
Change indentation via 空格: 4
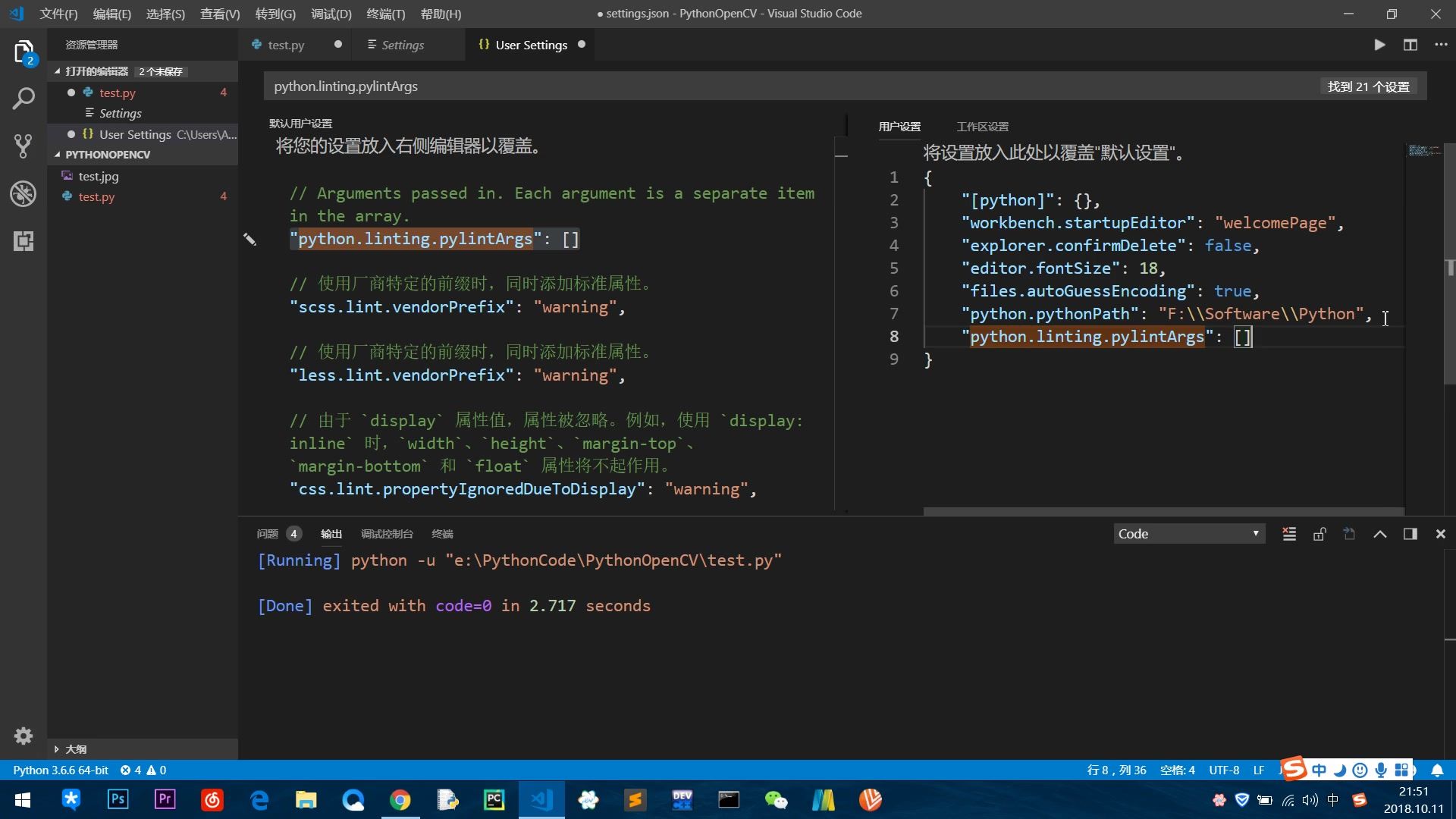[x=1177, y=770]
